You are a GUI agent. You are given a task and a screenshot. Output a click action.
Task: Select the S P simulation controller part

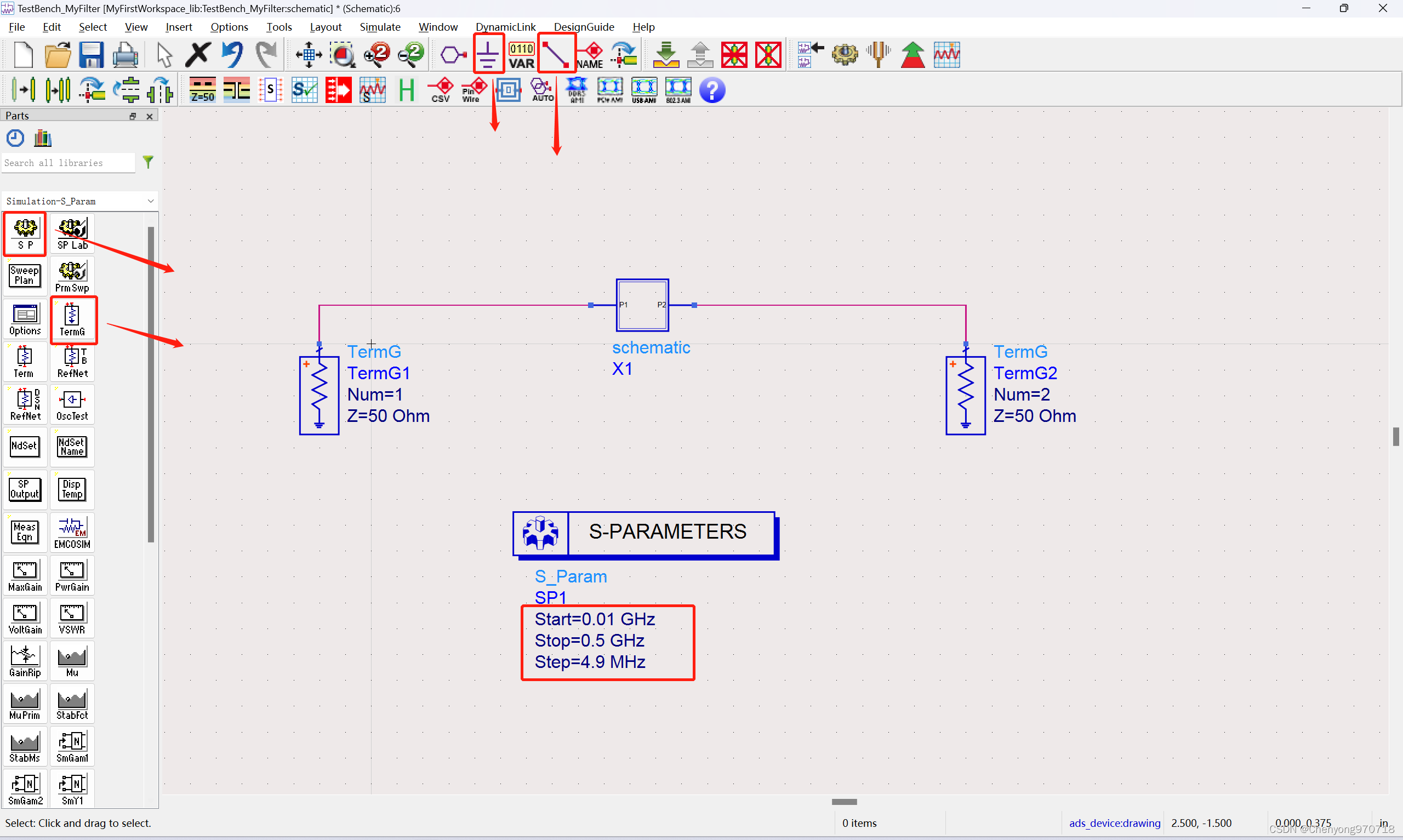click(x=24, y=233)
